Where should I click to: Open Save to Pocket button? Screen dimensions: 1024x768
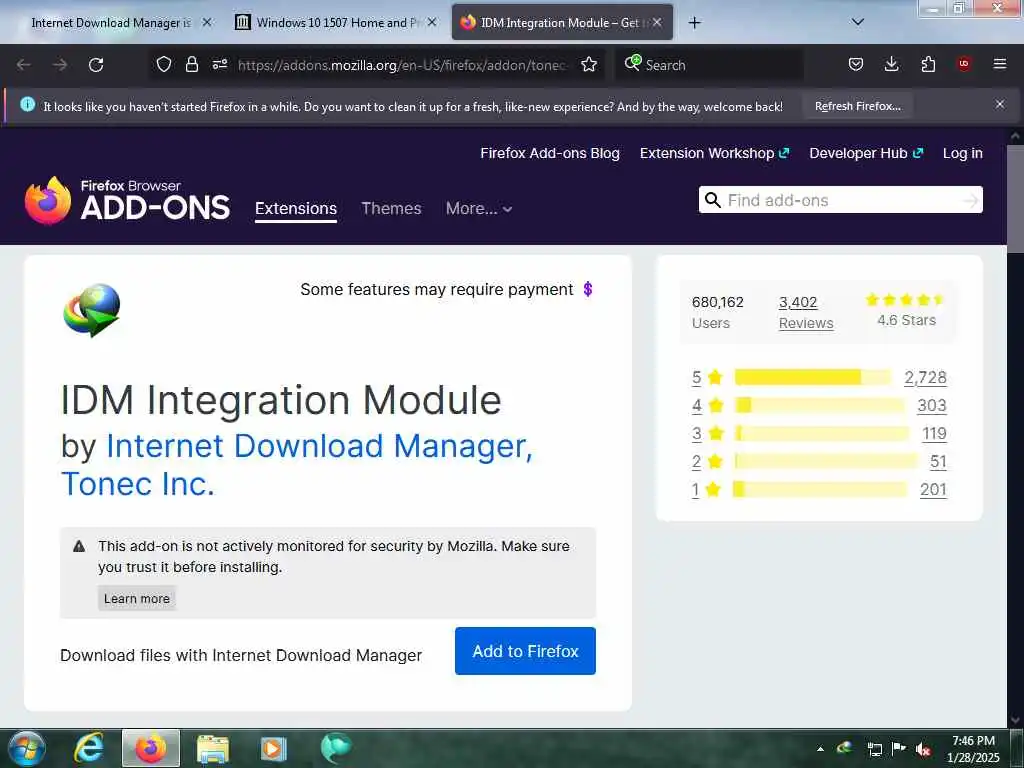tap(856, 64)
